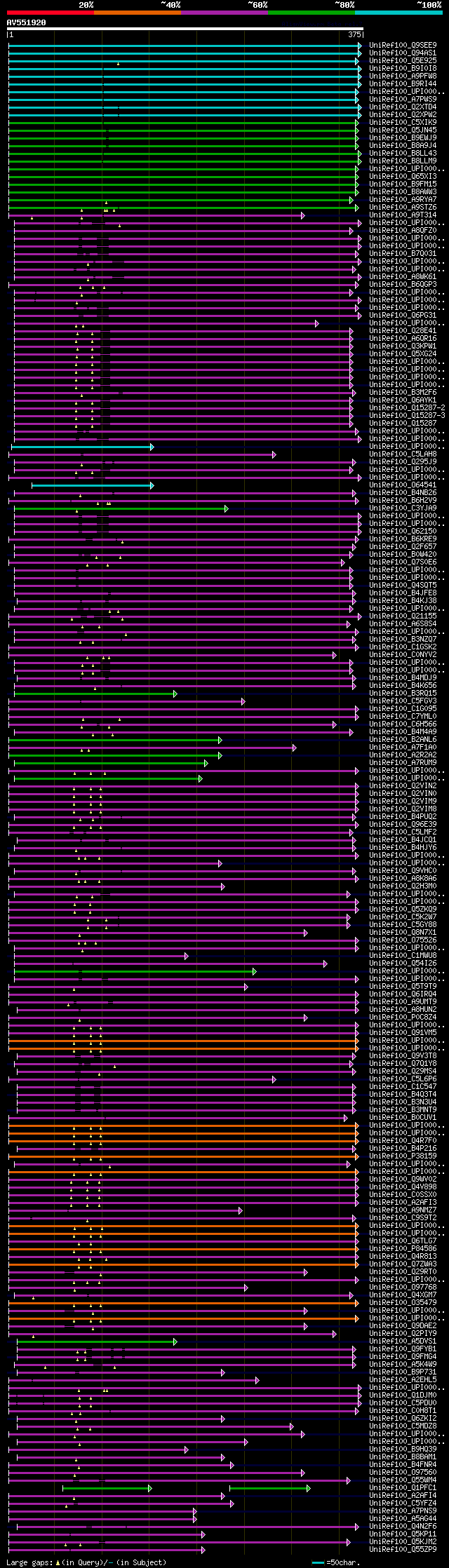Click the green alignment bar of C3YJA9
The width and height of the screenshot is (449, 1568).
(x=121, y=508)
